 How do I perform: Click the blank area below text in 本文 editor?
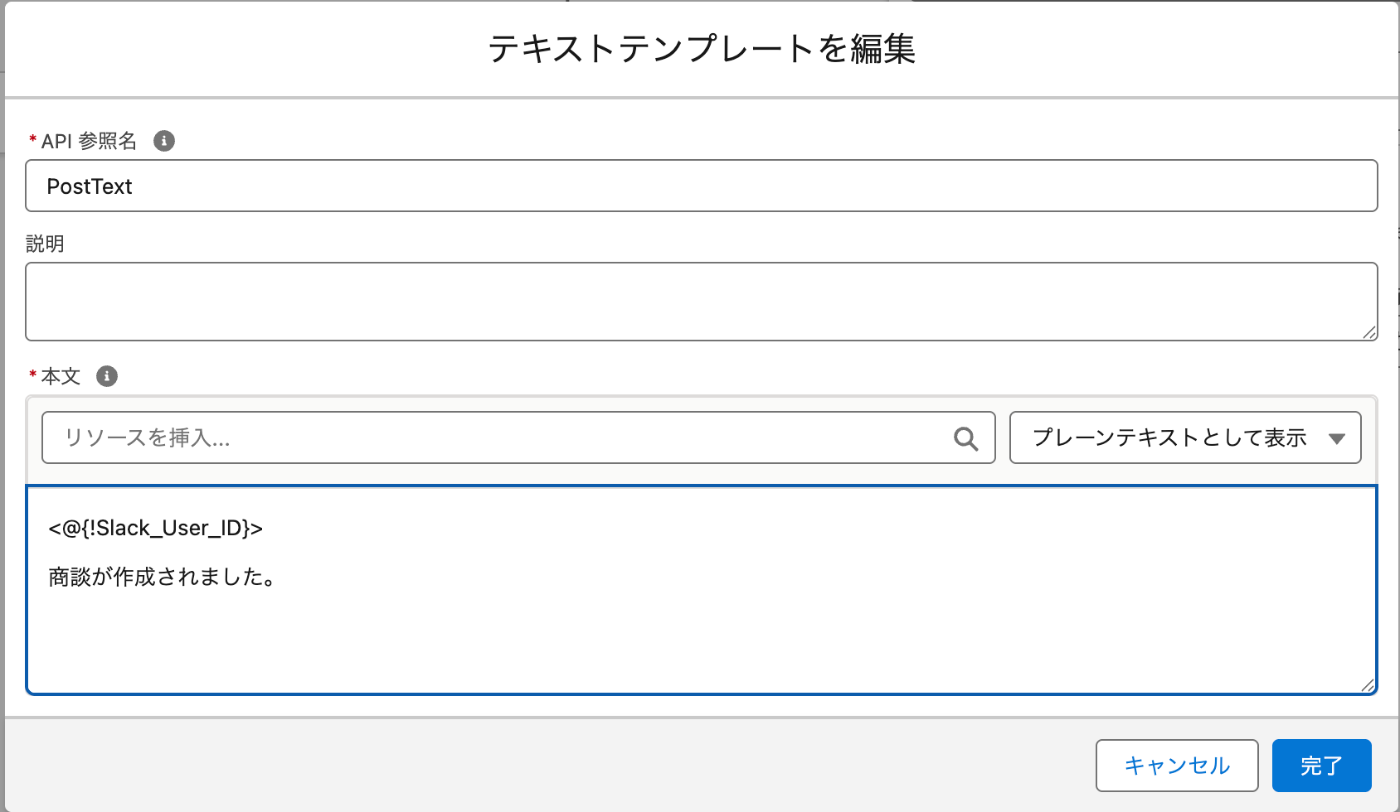[x=700, y=640]
